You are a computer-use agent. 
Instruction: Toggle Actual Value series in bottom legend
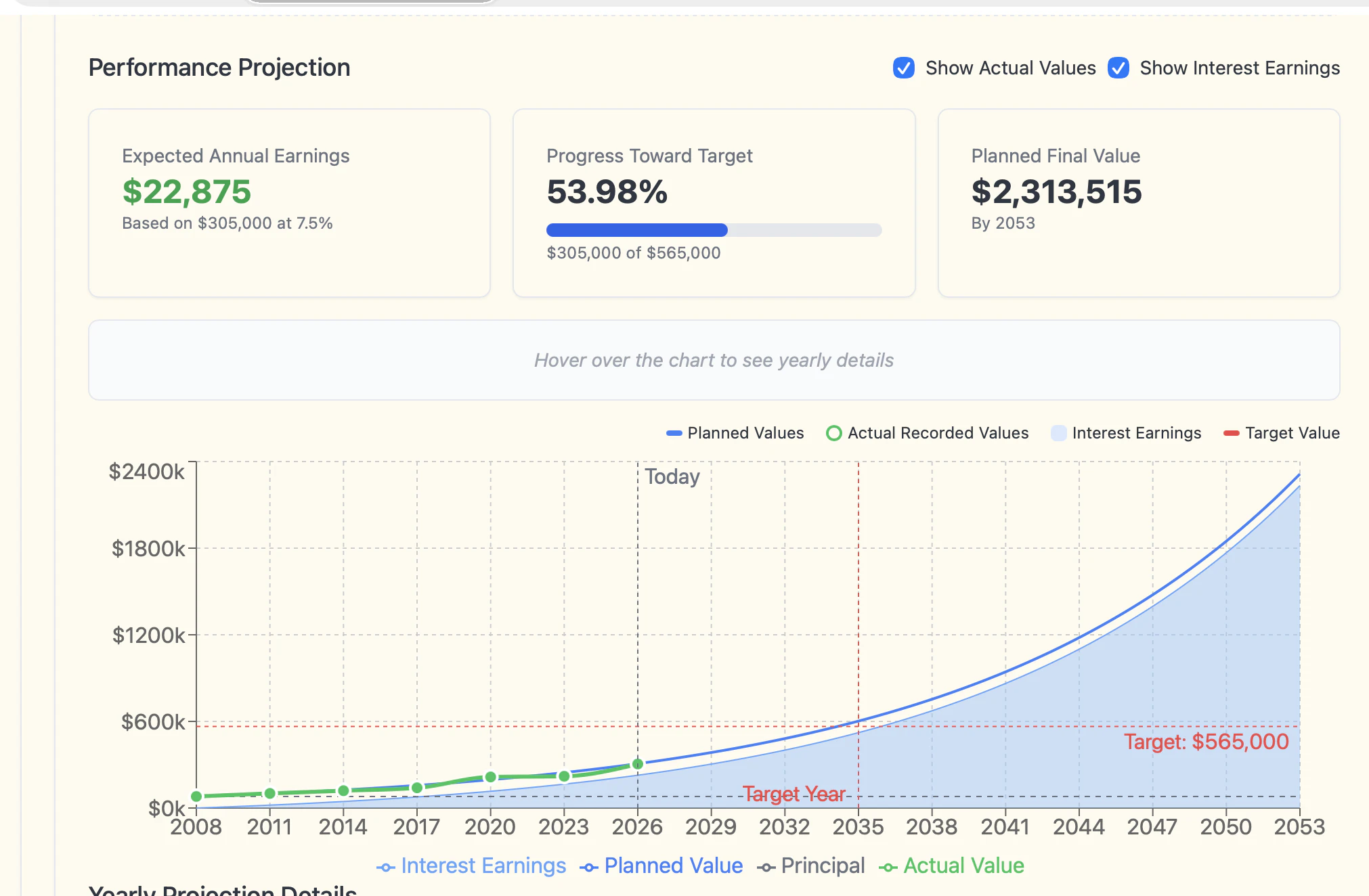951,866
